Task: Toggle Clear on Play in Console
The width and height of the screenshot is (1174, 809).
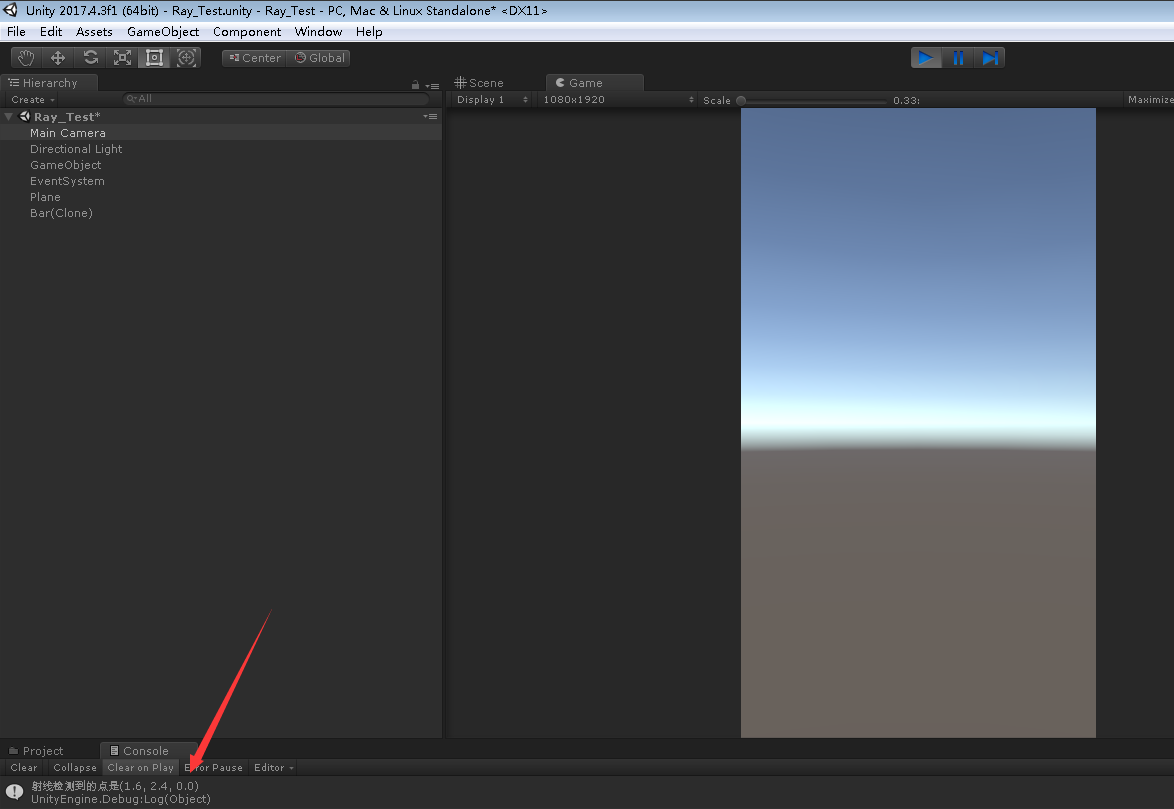Action: point(141,768)
